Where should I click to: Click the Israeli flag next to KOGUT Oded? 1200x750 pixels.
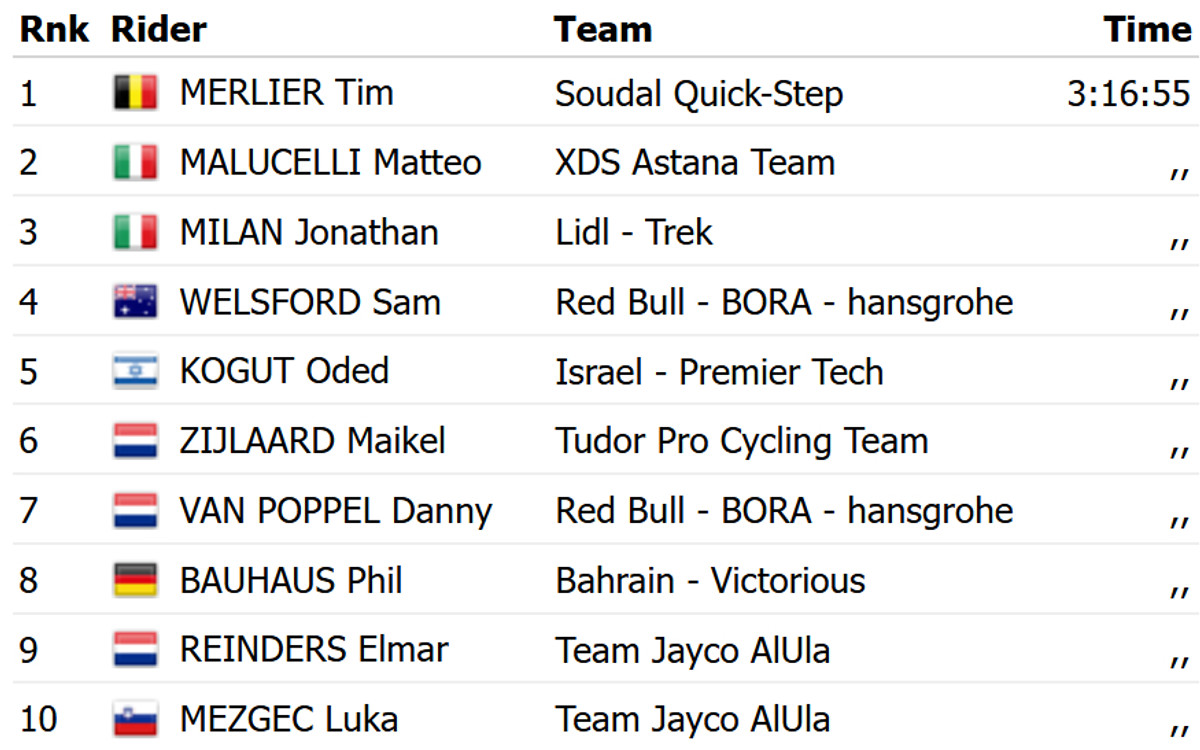pos(135,372)
